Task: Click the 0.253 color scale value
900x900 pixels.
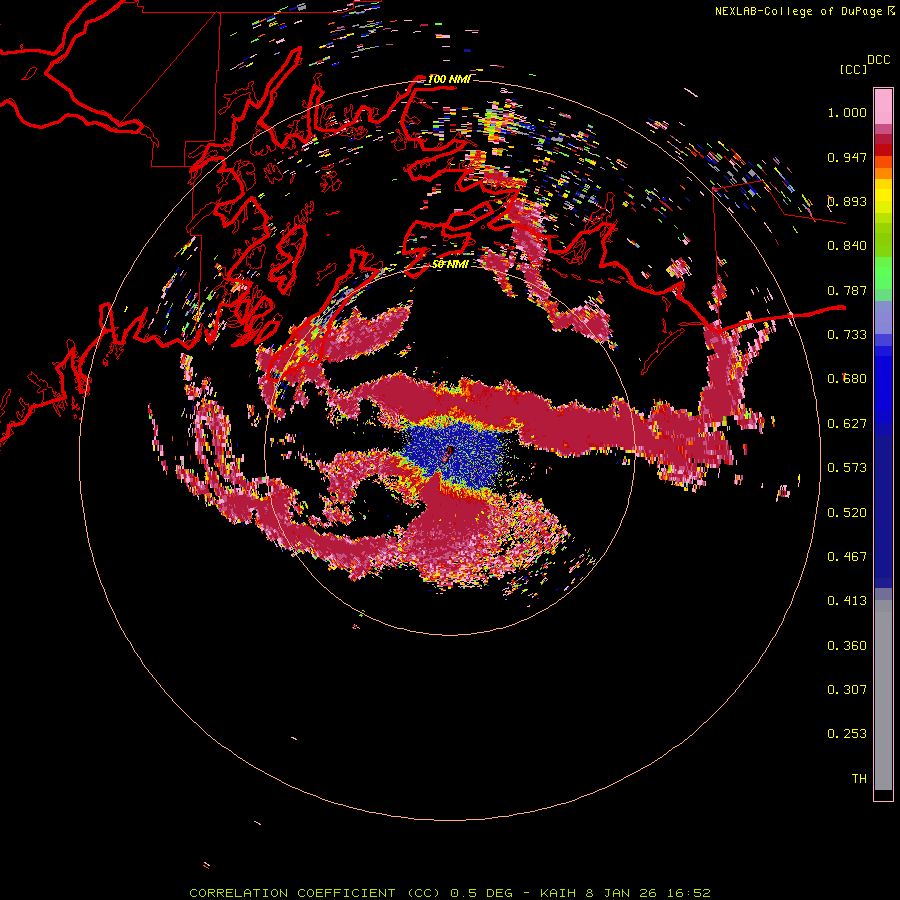Action: [x=847, y=734]
